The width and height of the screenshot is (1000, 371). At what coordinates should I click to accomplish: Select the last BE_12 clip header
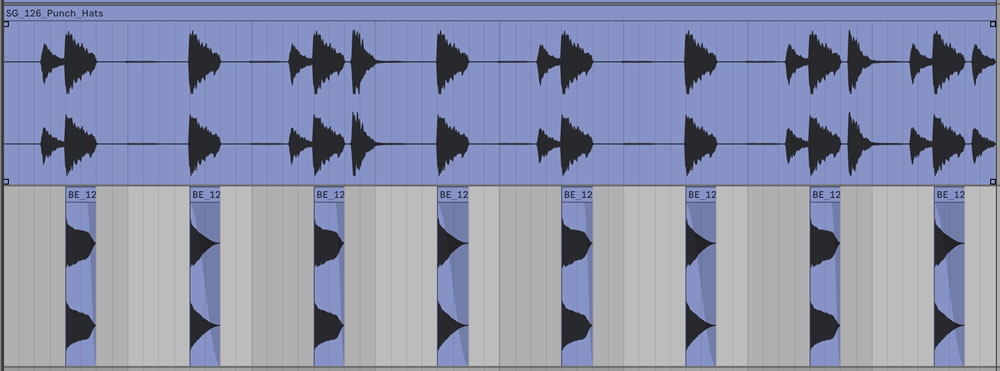pyautogui.click(x=950, y=194)
